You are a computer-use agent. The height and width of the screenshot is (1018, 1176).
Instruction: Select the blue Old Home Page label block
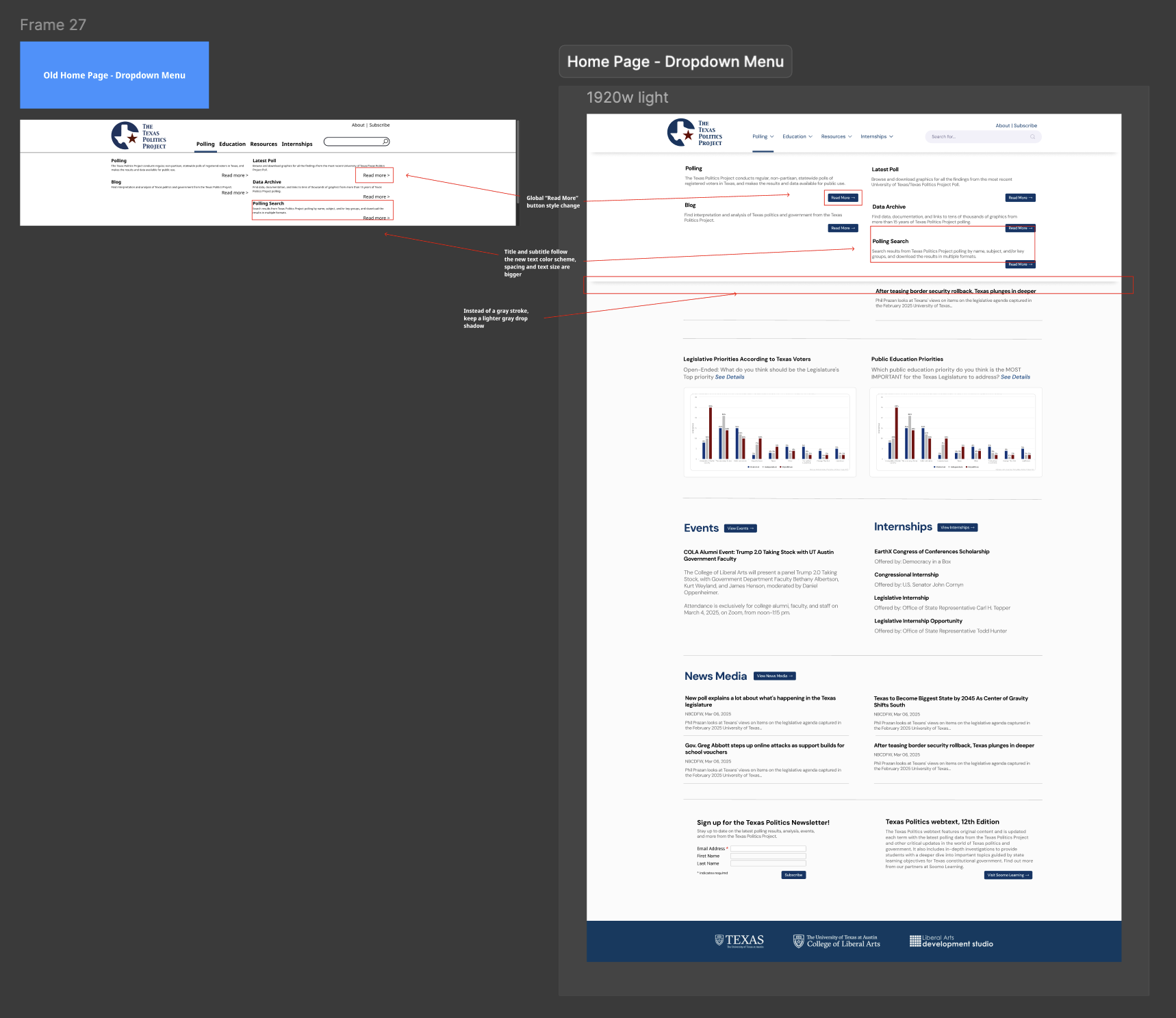(114, 75)
